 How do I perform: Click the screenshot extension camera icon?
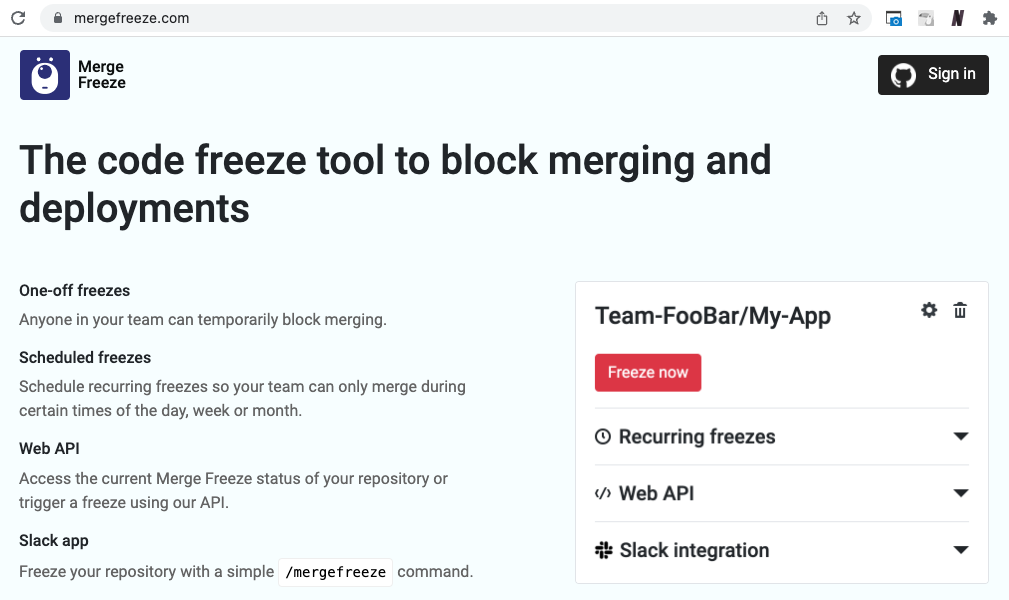pyautogui.click(x=894, y=18)
